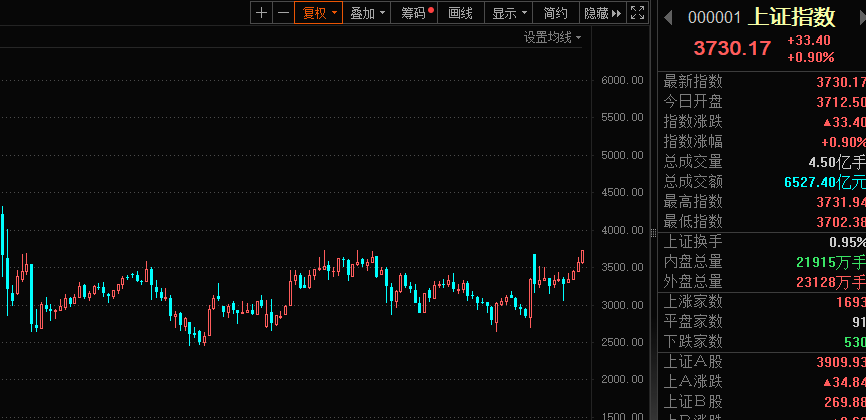Screen dimensions: 866x420
Task: Select the 最新指数 row
Action: 762,81
